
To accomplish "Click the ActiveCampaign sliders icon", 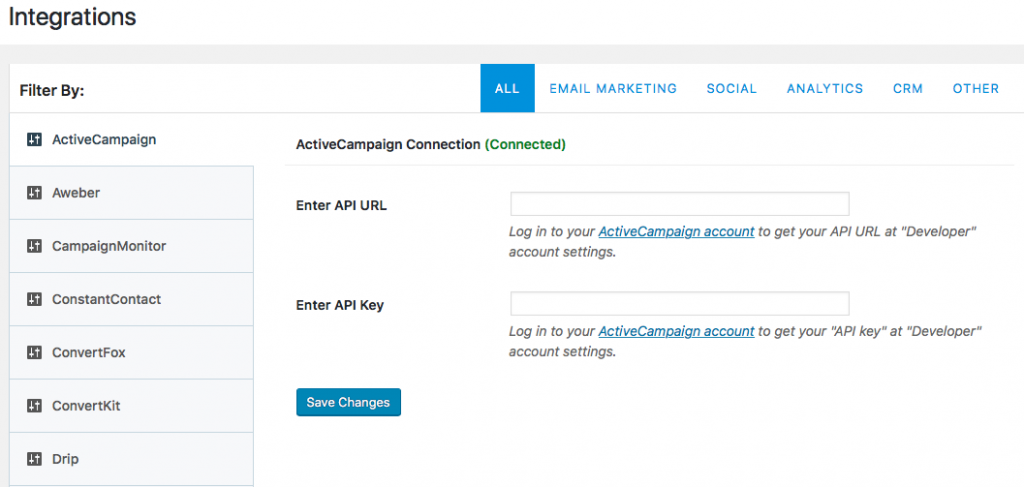I will pyautogui.click(x=34, y=139).
